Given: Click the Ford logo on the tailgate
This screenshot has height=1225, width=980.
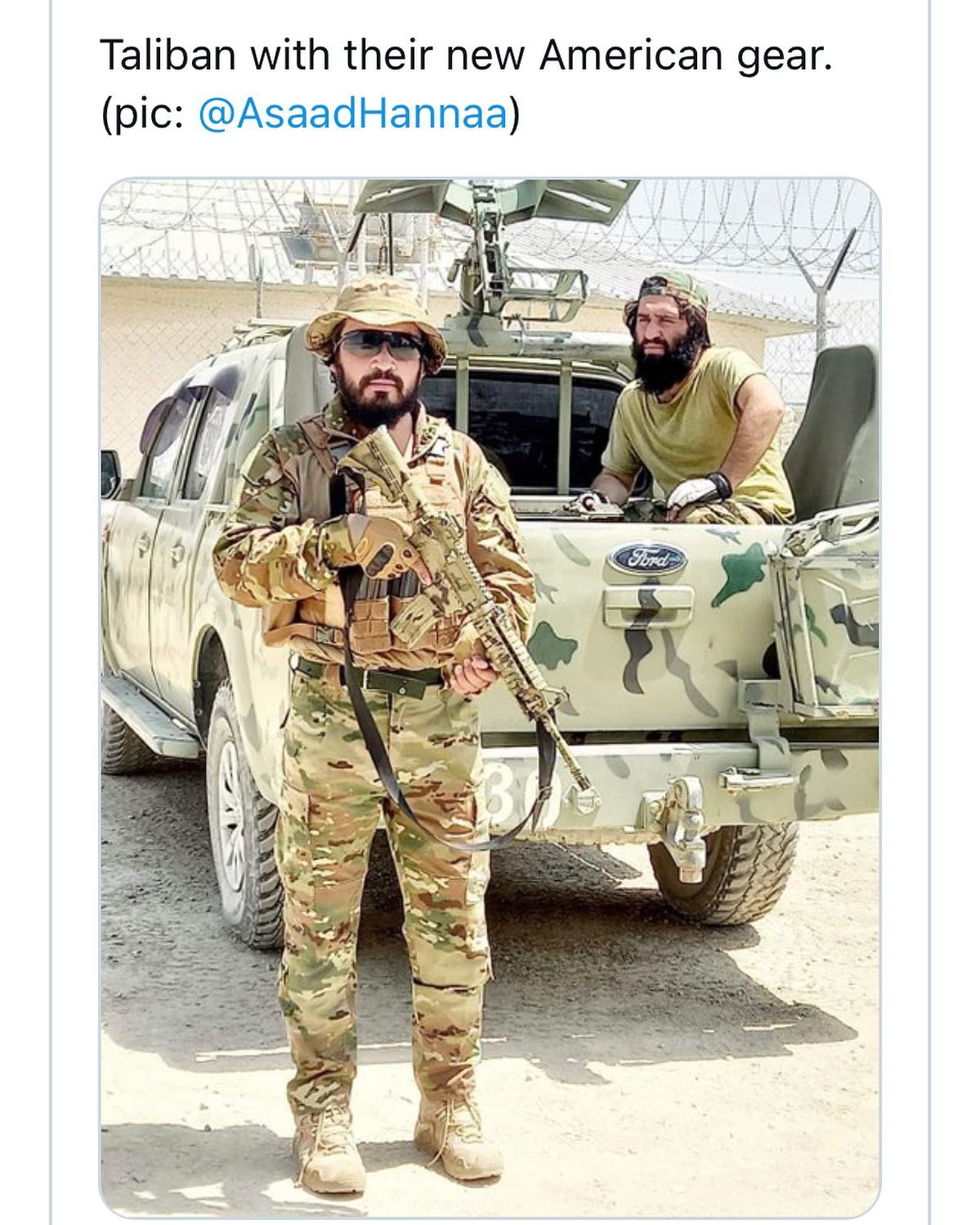Looking at the screenshot, I should [x=647, y=559].
